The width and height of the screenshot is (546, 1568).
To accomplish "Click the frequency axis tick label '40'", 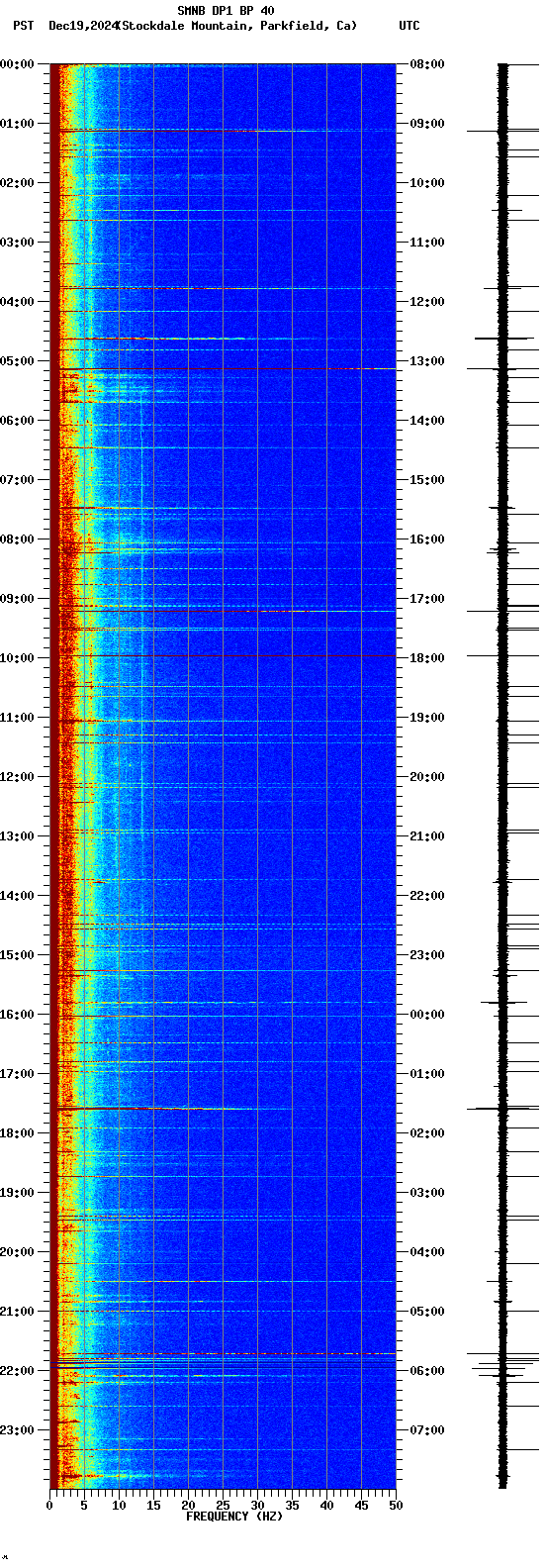I will pos(326,1506).
